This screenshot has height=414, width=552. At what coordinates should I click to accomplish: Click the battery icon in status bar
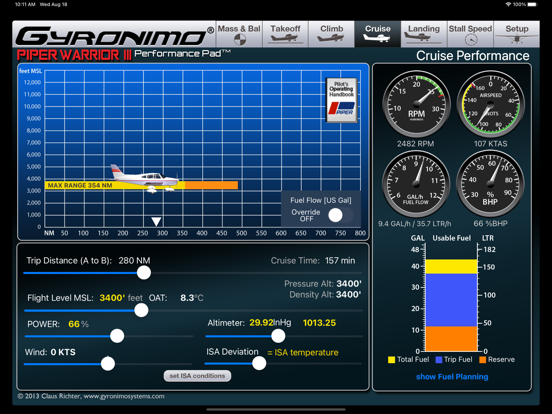(533, 5)
